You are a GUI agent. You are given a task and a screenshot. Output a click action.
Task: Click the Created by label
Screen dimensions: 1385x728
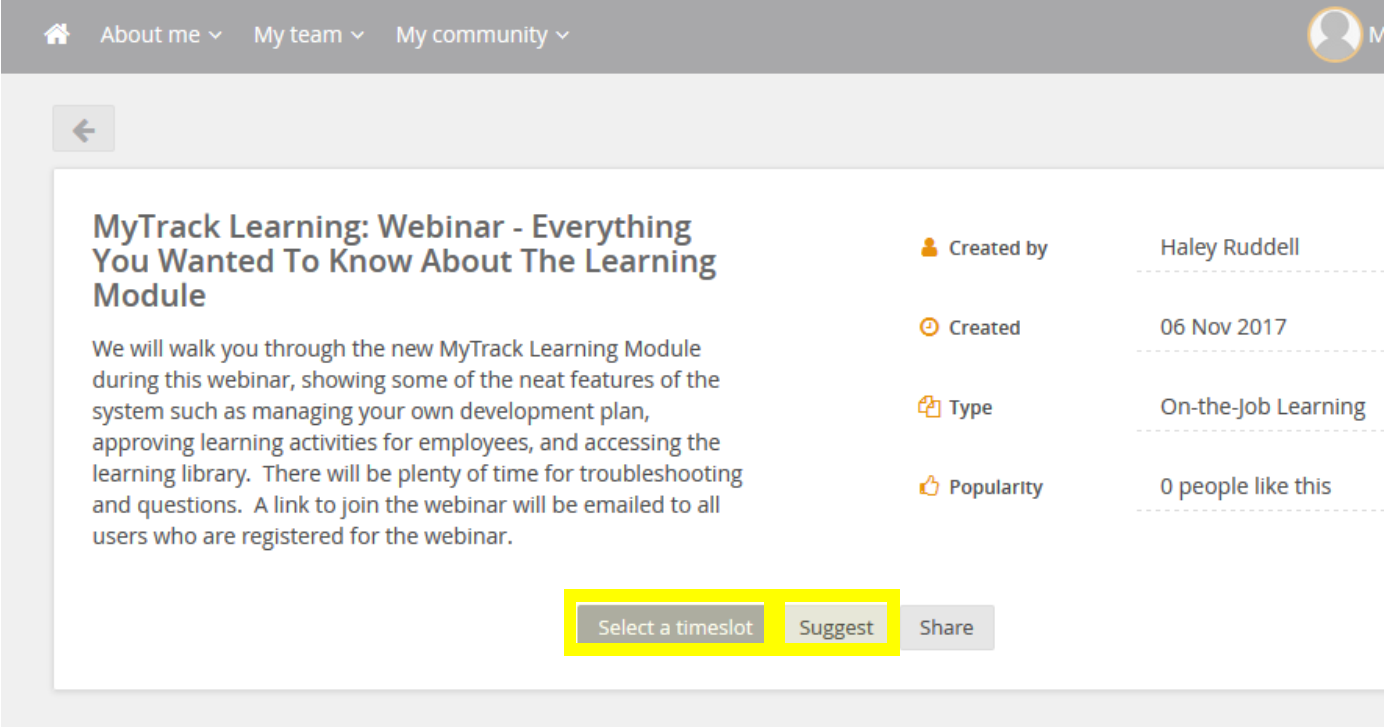click(998, 248)
